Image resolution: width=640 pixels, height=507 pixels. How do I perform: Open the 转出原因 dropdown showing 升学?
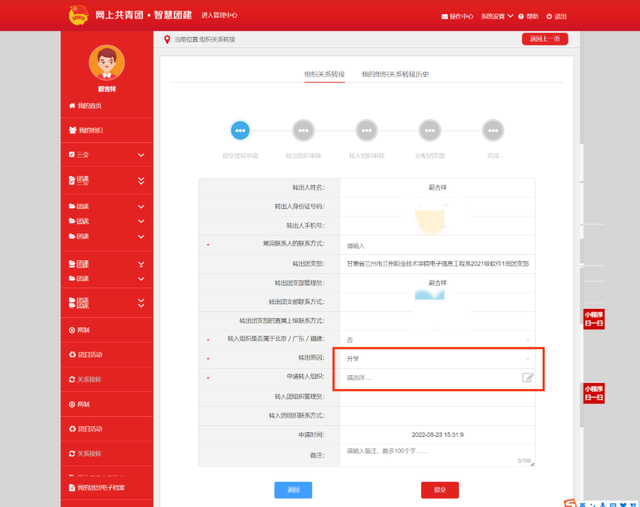tap(438, 358)
